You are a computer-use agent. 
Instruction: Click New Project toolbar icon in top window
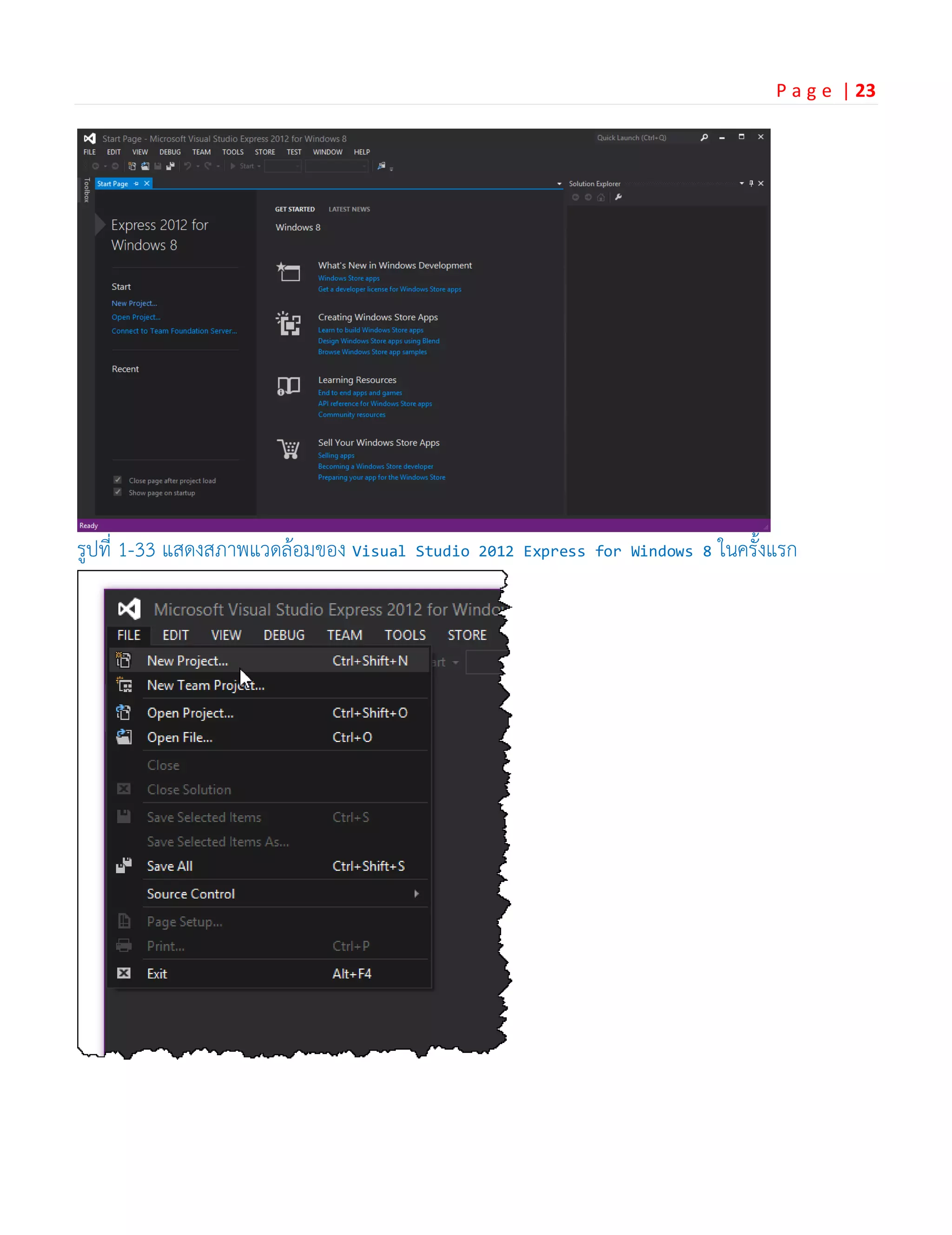[132, 166]
